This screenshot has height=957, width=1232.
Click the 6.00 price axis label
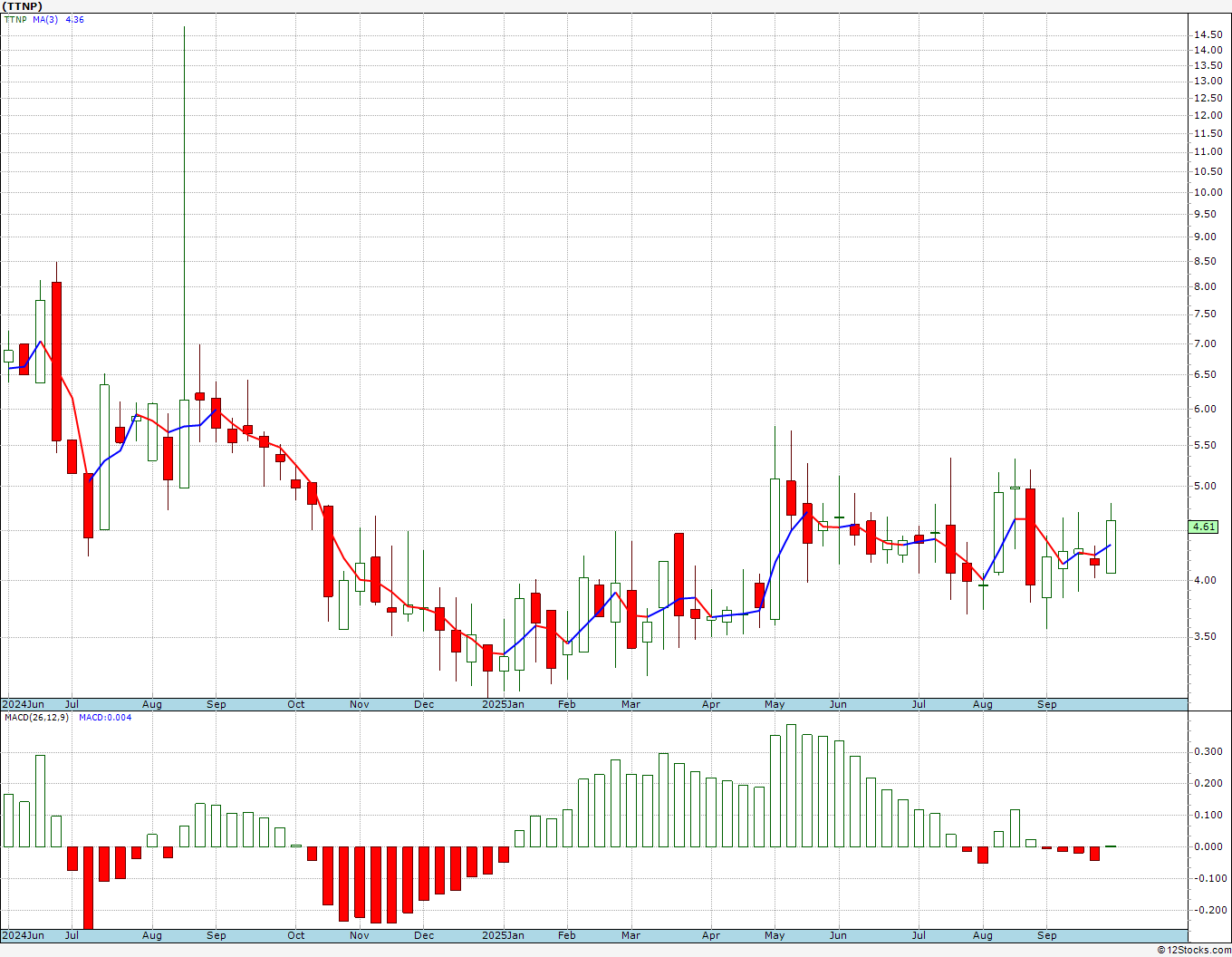[1205, 409]
